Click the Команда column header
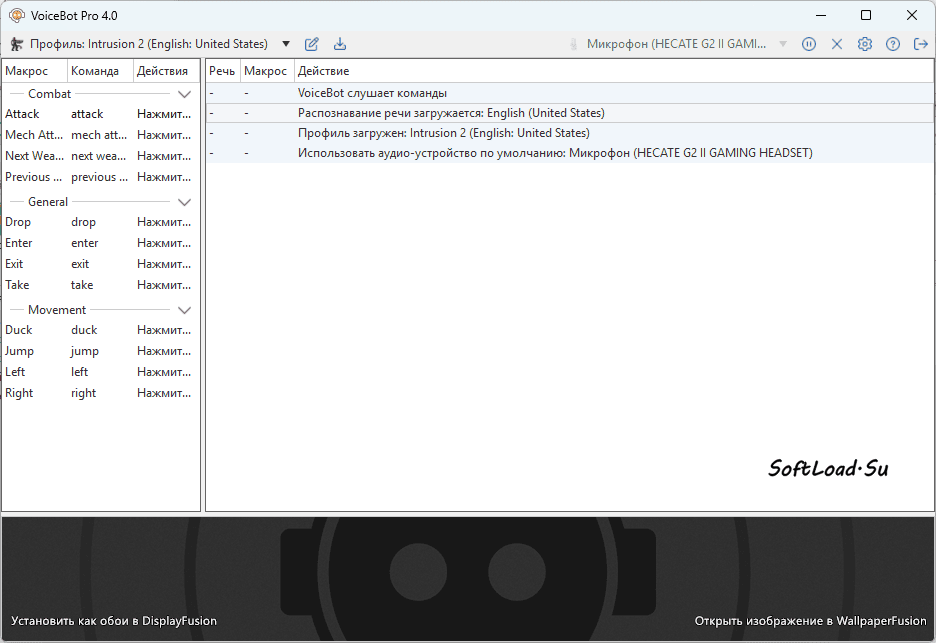The height and width of the screenshot is (643, 936). [x=100, y=71]
